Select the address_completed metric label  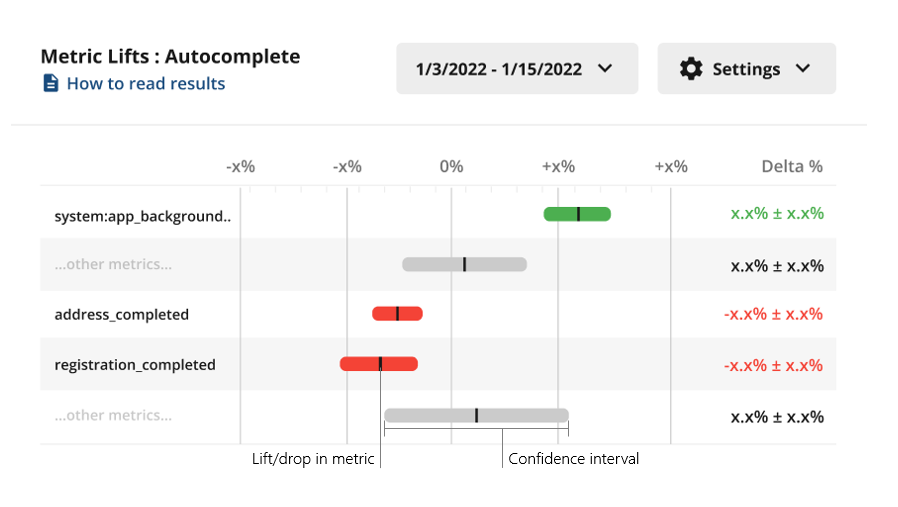coord(121,315)
